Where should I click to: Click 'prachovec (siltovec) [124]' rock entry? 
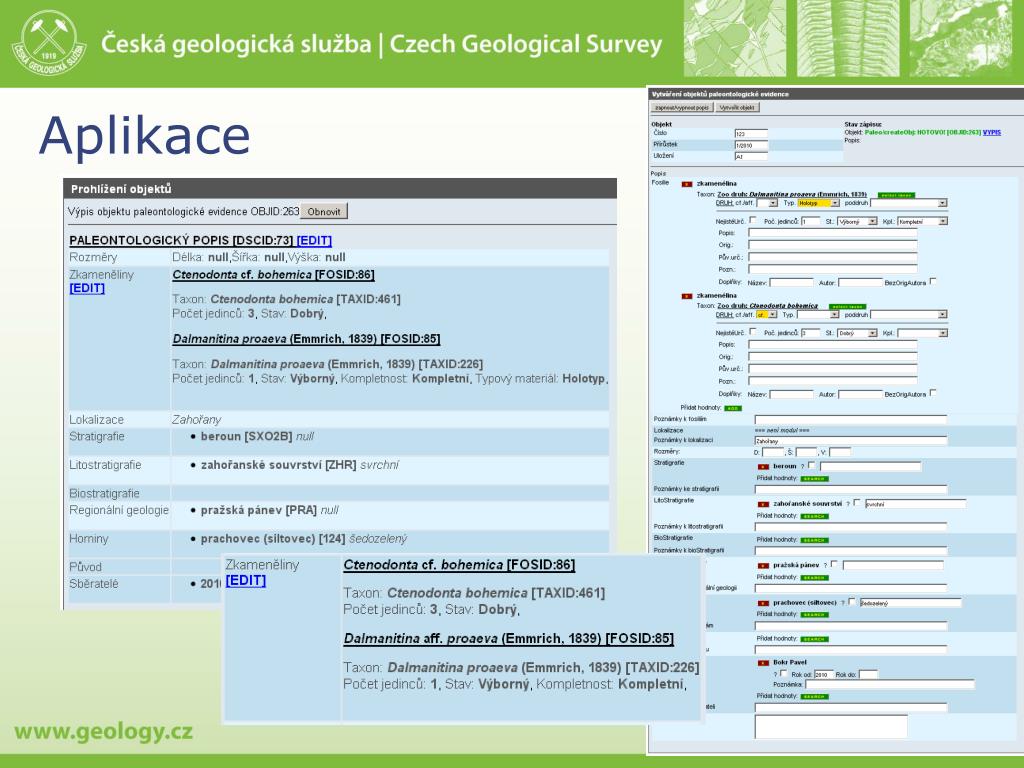click(x=273, y=539)
